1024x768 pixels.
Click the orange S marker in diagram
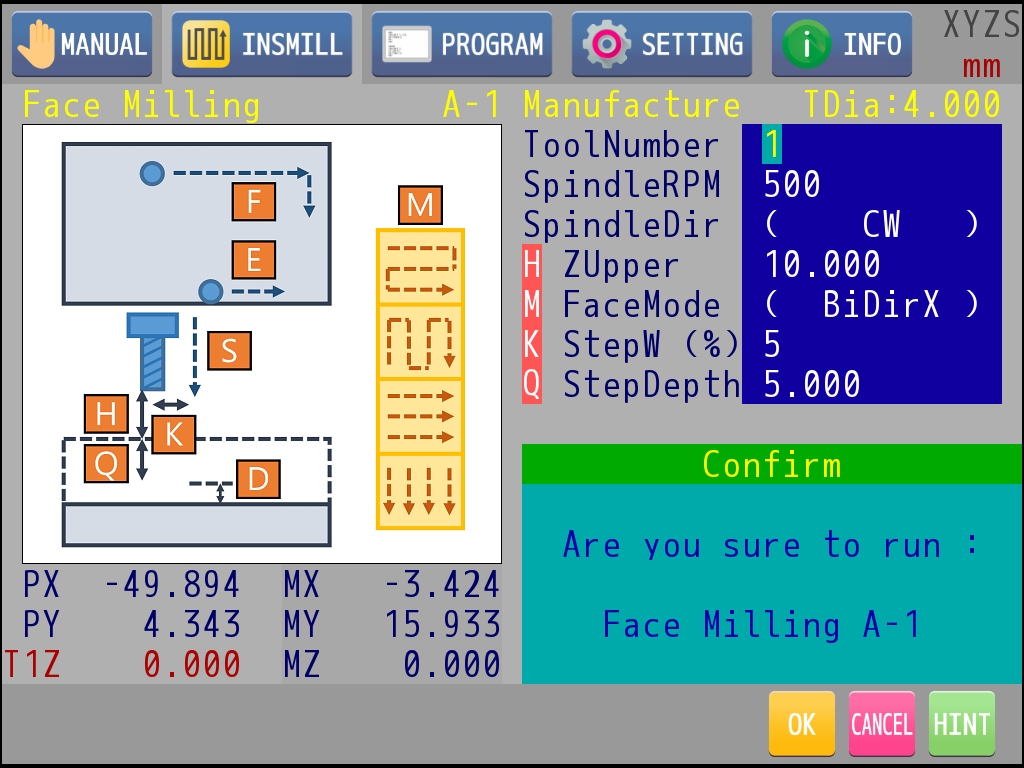229,351
